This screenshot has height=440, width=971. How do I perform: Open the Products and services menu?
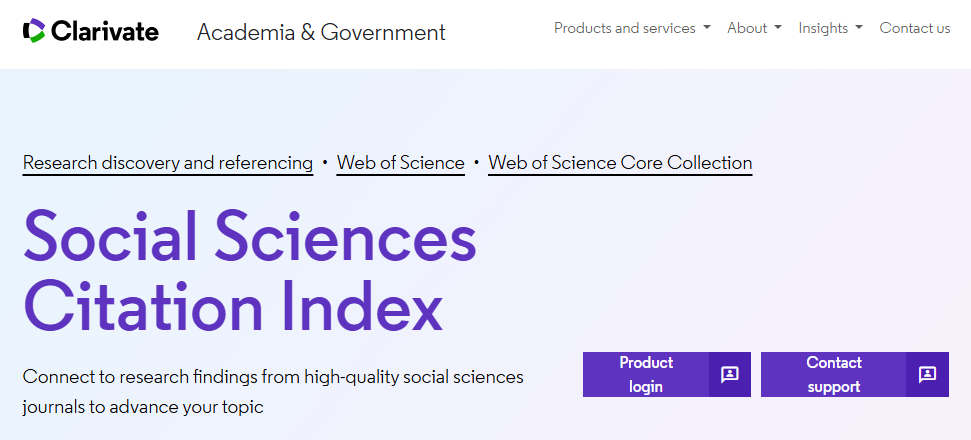(x=624, y=28)
